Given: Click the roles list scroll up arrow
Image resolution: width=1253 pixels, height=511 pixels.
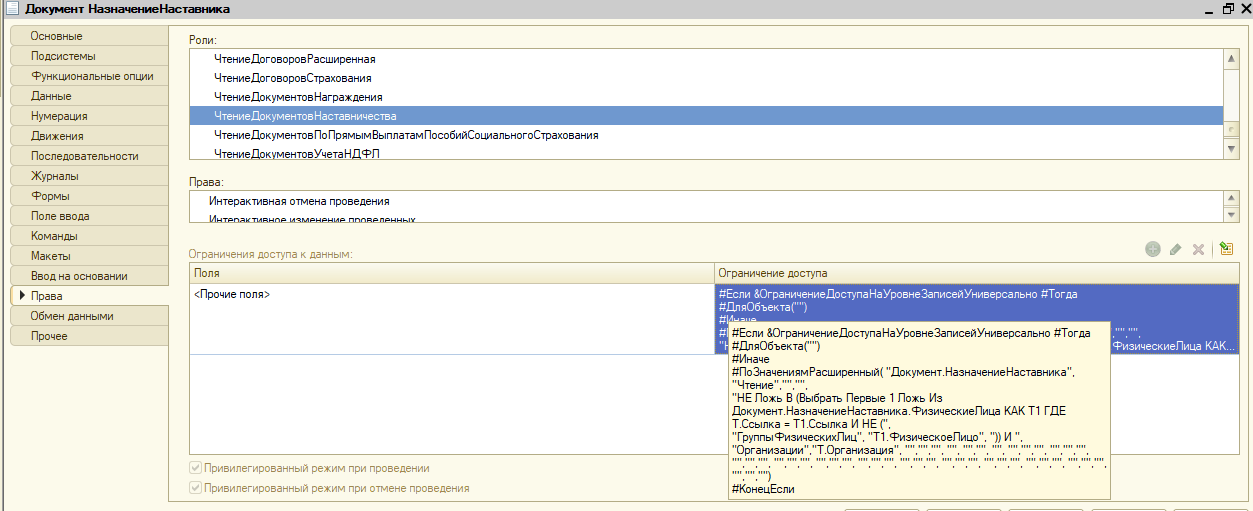Looking at the screenshot, I should (1232, 58).
